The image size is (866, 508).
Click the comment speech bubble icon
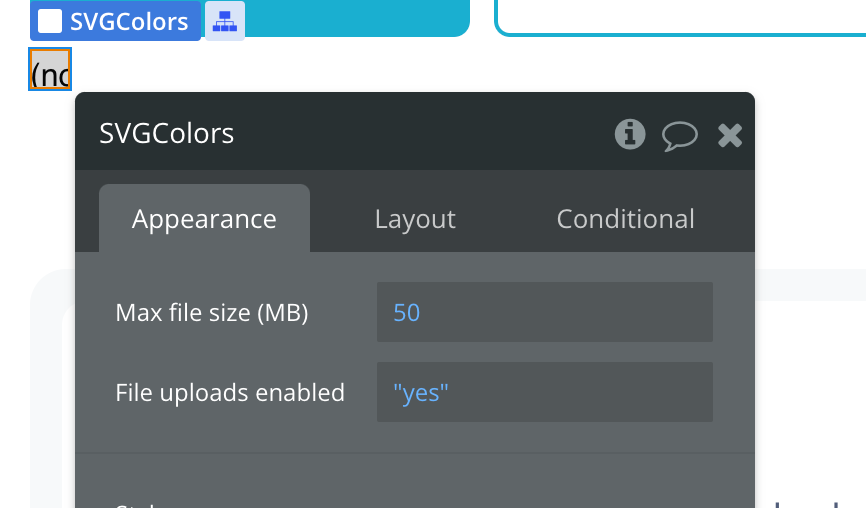[x=680, y=135]
